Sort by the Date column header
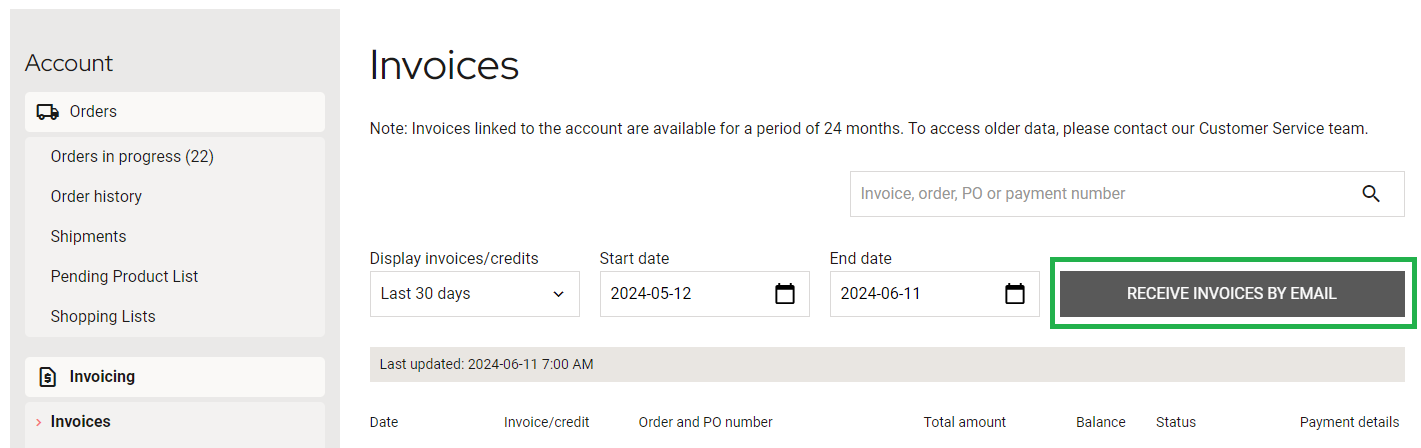Viewport: 1421px width, 448px height. click(384, 422)
